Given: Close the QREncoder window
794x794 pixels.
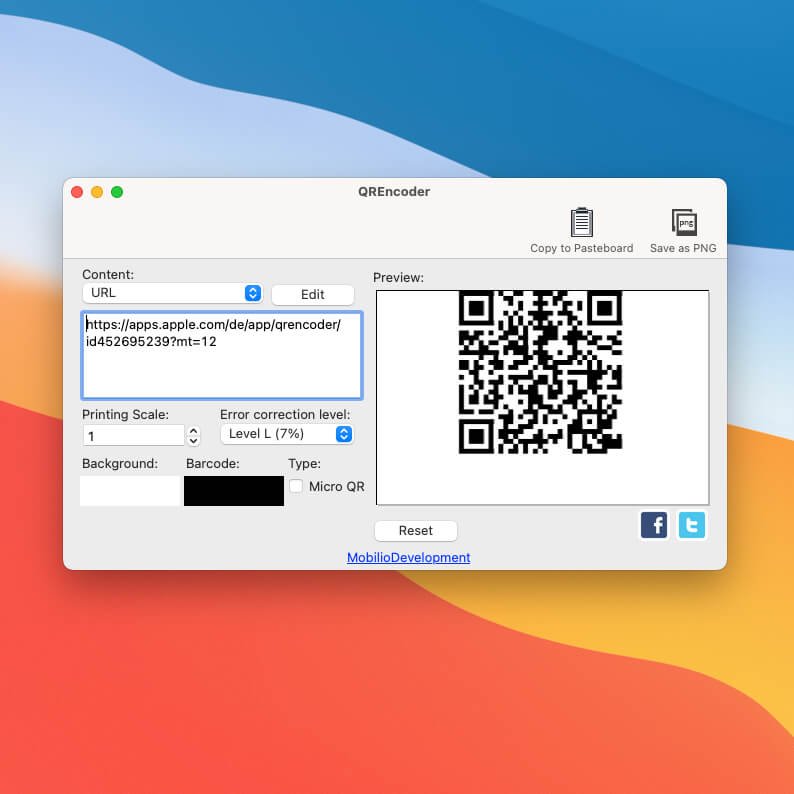Looking at the screenshot, I should point(77,192).
